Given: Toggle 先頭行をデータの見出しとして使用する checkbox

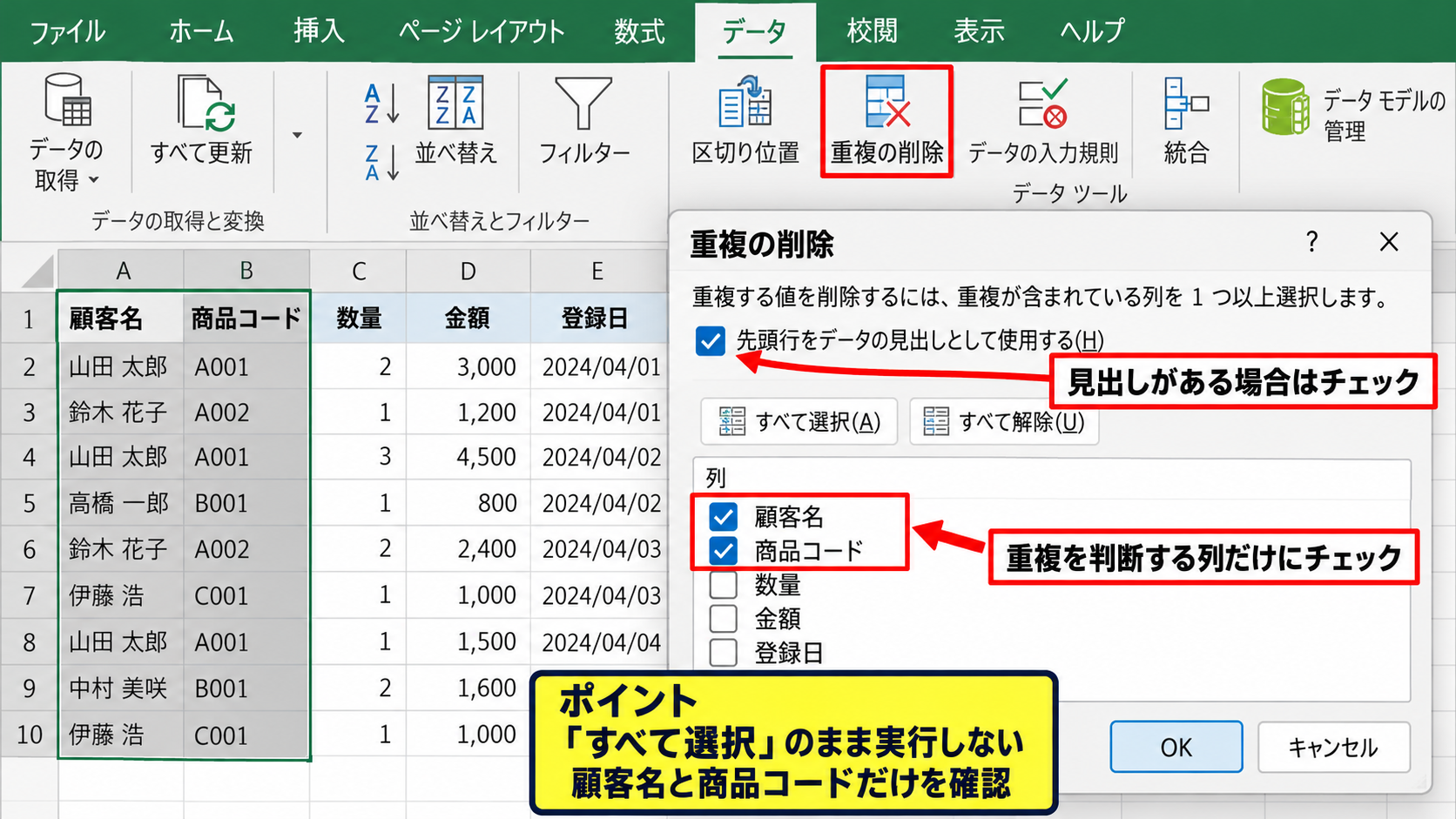Looking at the screenshot, I should tap(711, 340).
